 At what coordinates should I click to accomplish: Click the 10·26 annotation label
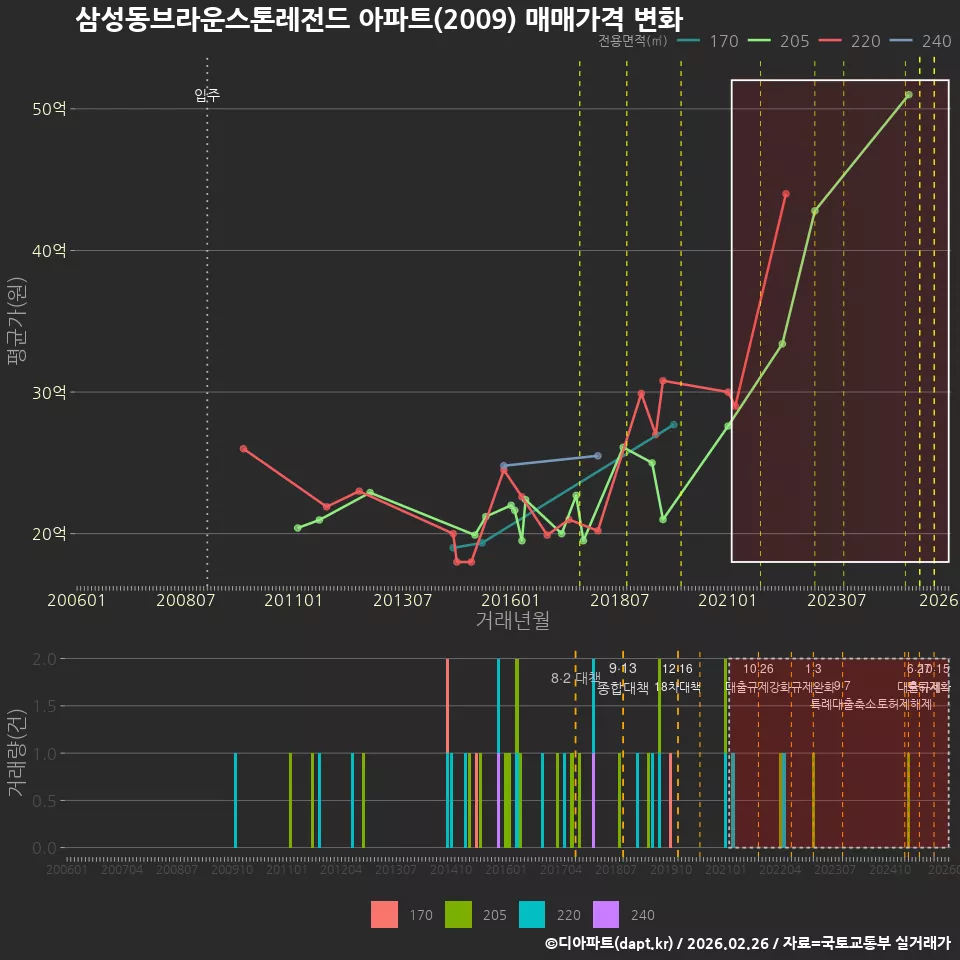click(758, 669)
